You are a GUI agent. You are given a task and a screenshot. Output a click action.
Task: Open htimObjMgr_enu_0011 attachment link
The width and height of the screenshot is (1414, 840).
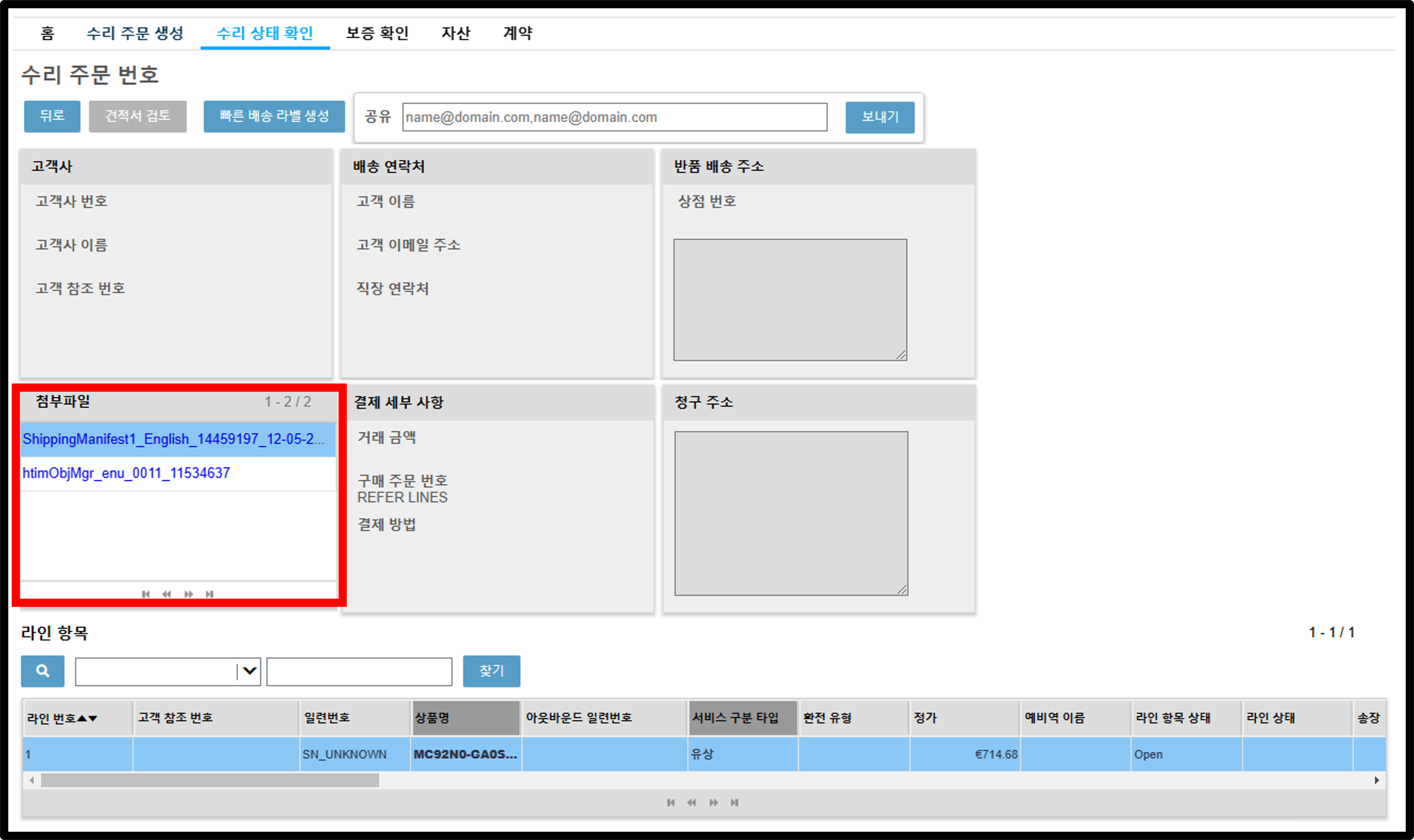click(126, 473)
